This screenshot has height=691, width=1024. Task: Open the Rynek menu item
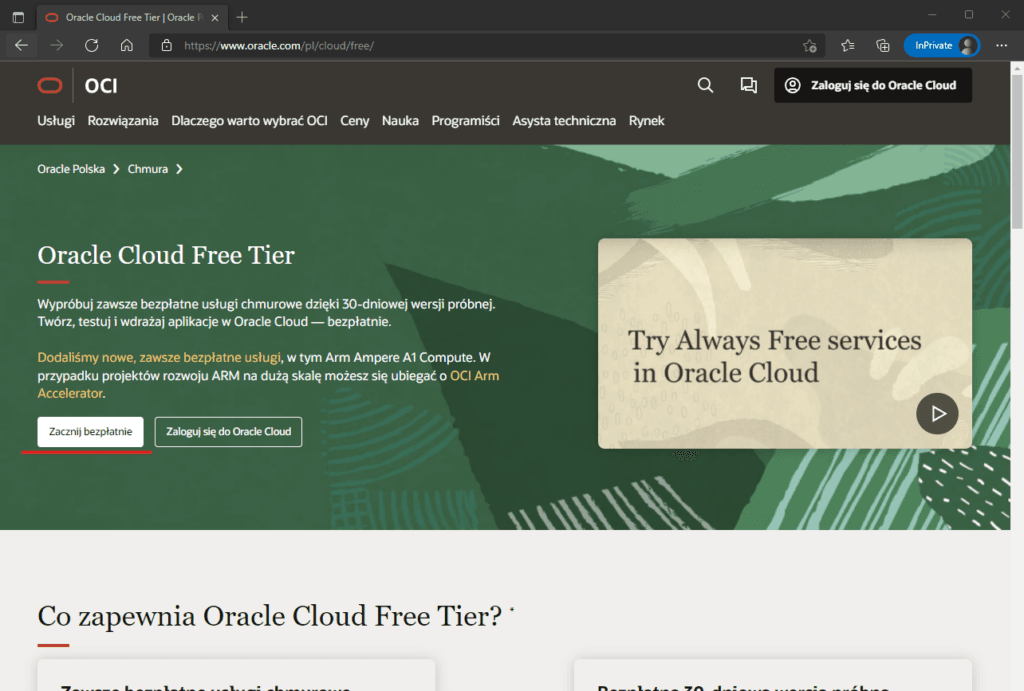[x=647, y=121]
